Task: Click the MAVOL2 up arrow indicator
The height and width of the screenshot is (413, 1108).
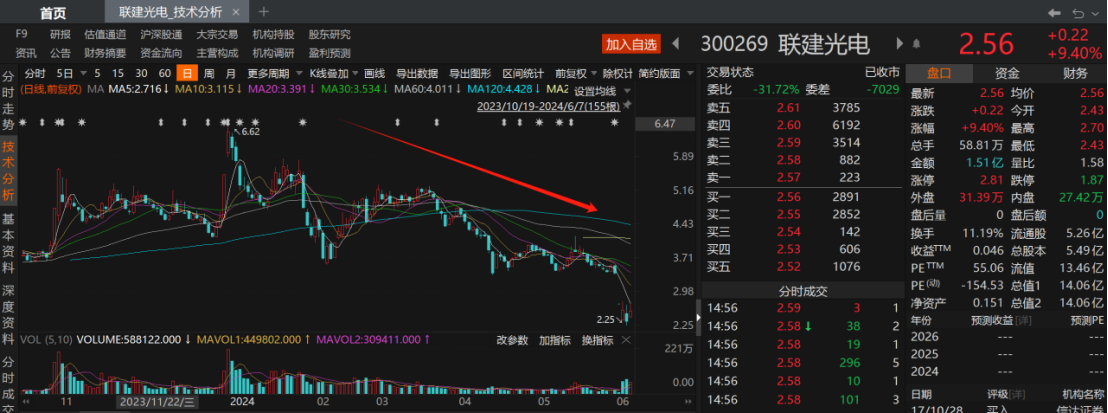Action: [426, 339]
